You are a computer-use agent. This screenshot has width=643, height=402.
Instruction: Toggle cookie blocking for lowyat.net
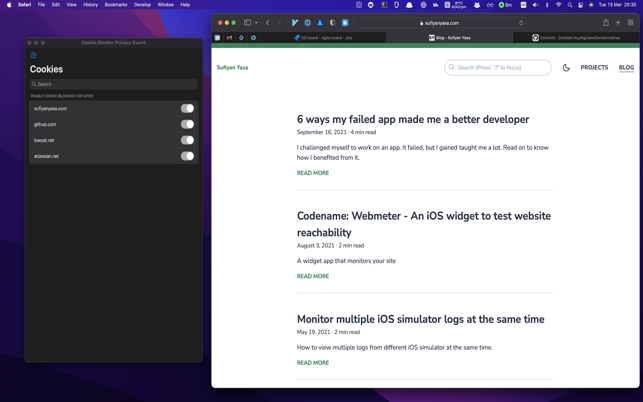187,140
